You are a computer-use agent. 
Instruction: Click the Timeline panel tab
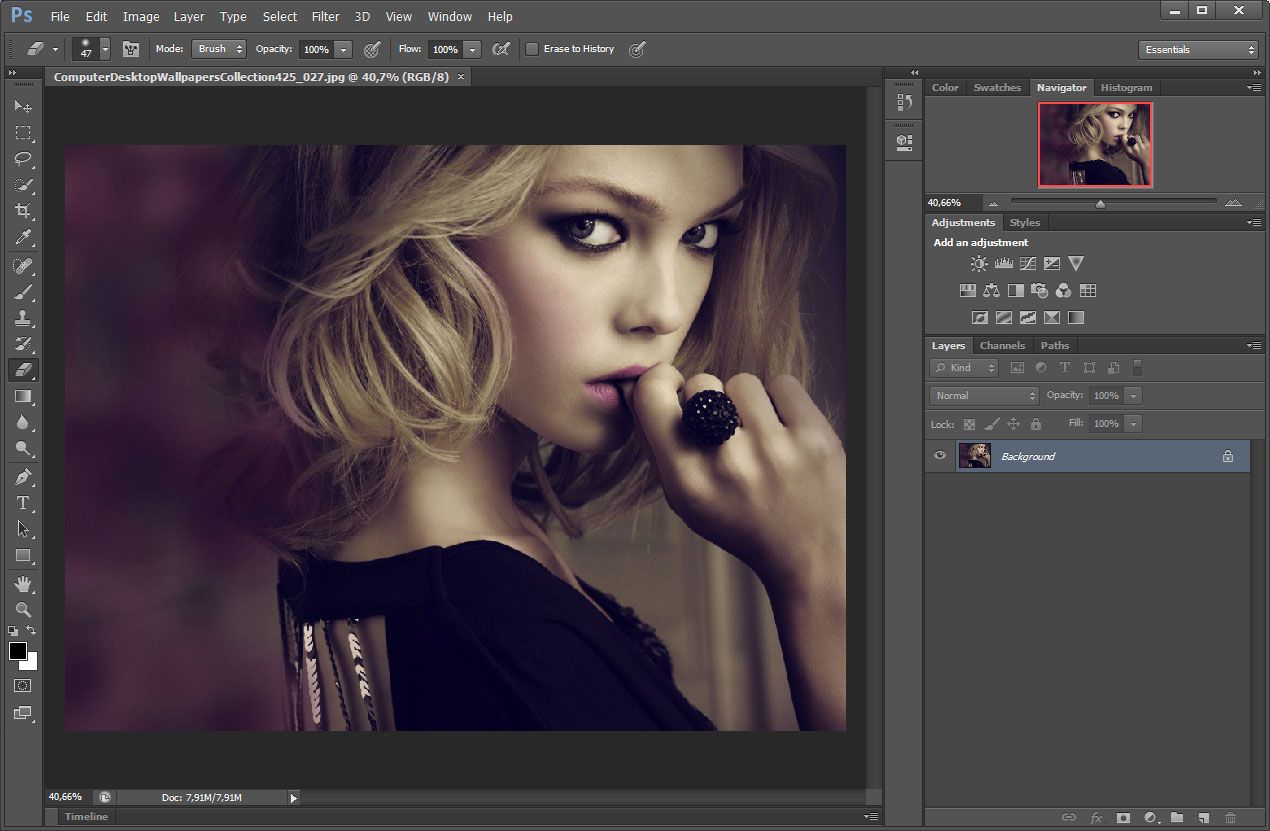click(86, 817)
